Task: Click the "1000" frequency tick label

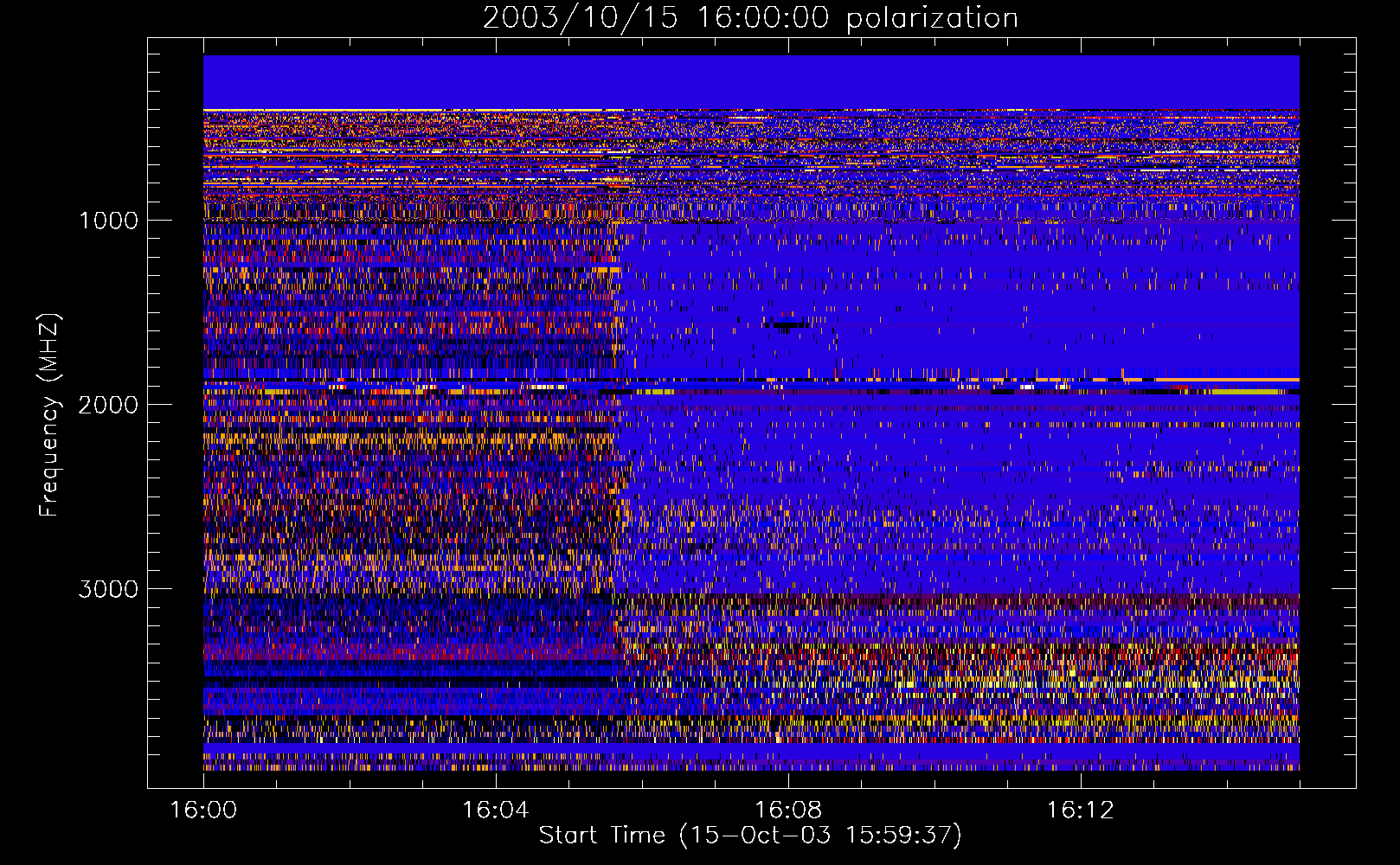Action: point(108,221)
